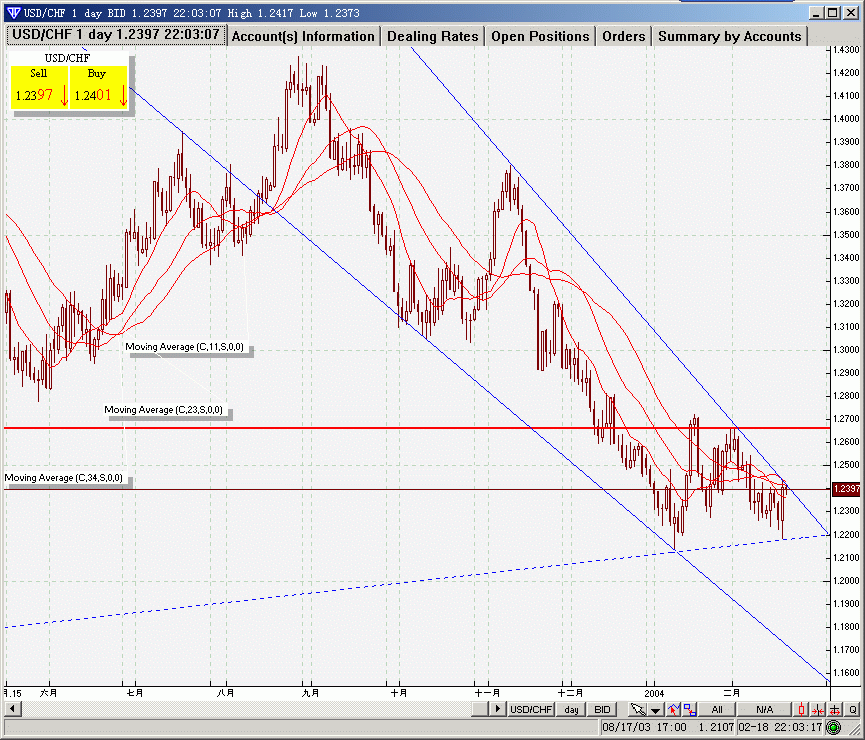The image size is (865, 740).
Task: Click the 1.2397 current price marker on axis
Action: [846, 489]
